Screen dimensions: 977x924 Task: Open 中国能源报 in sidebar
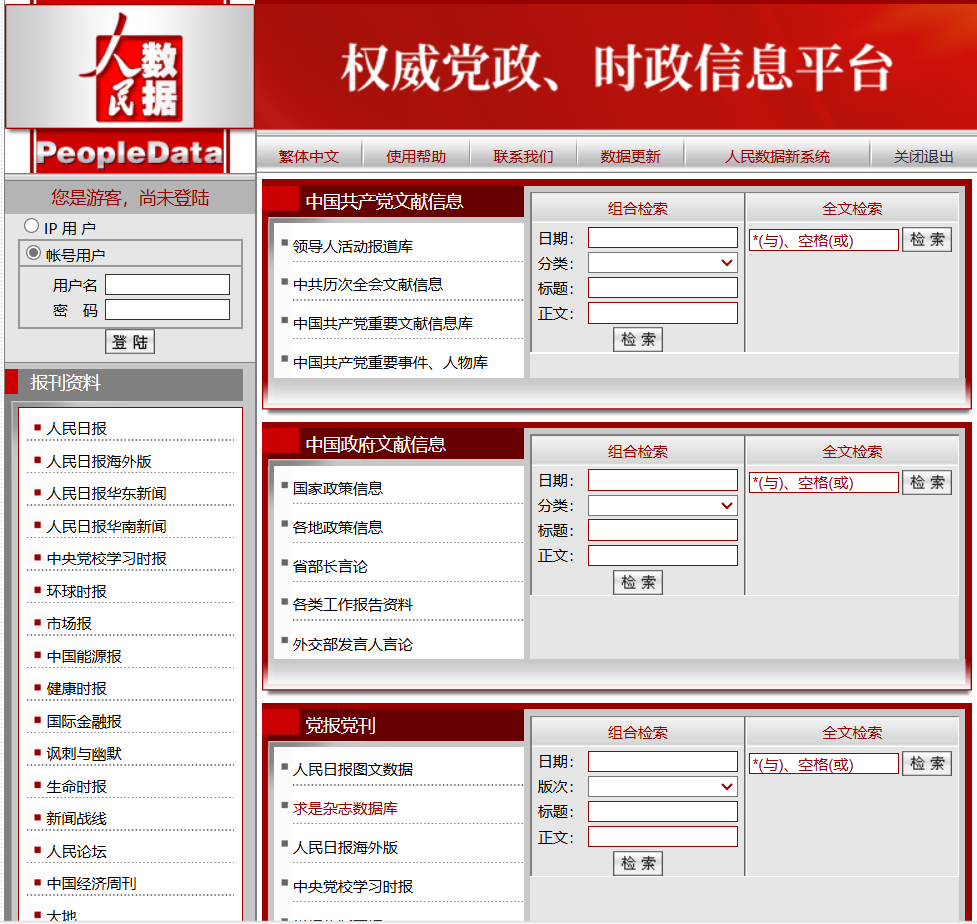pyautogui.click(x=84, y=656)
